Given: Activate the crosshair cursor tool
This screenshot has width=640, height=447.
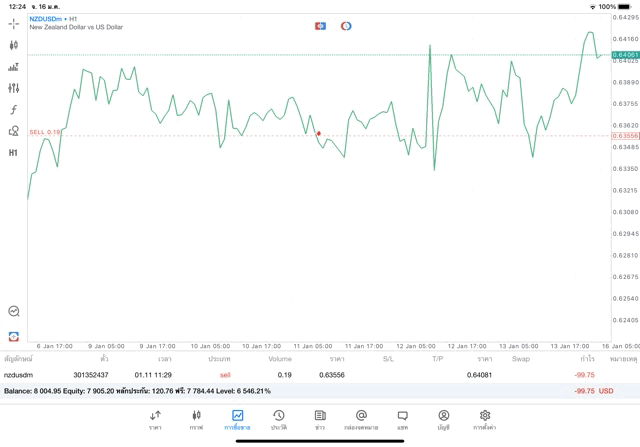Looking at the screenshot, I should [13, 24].
